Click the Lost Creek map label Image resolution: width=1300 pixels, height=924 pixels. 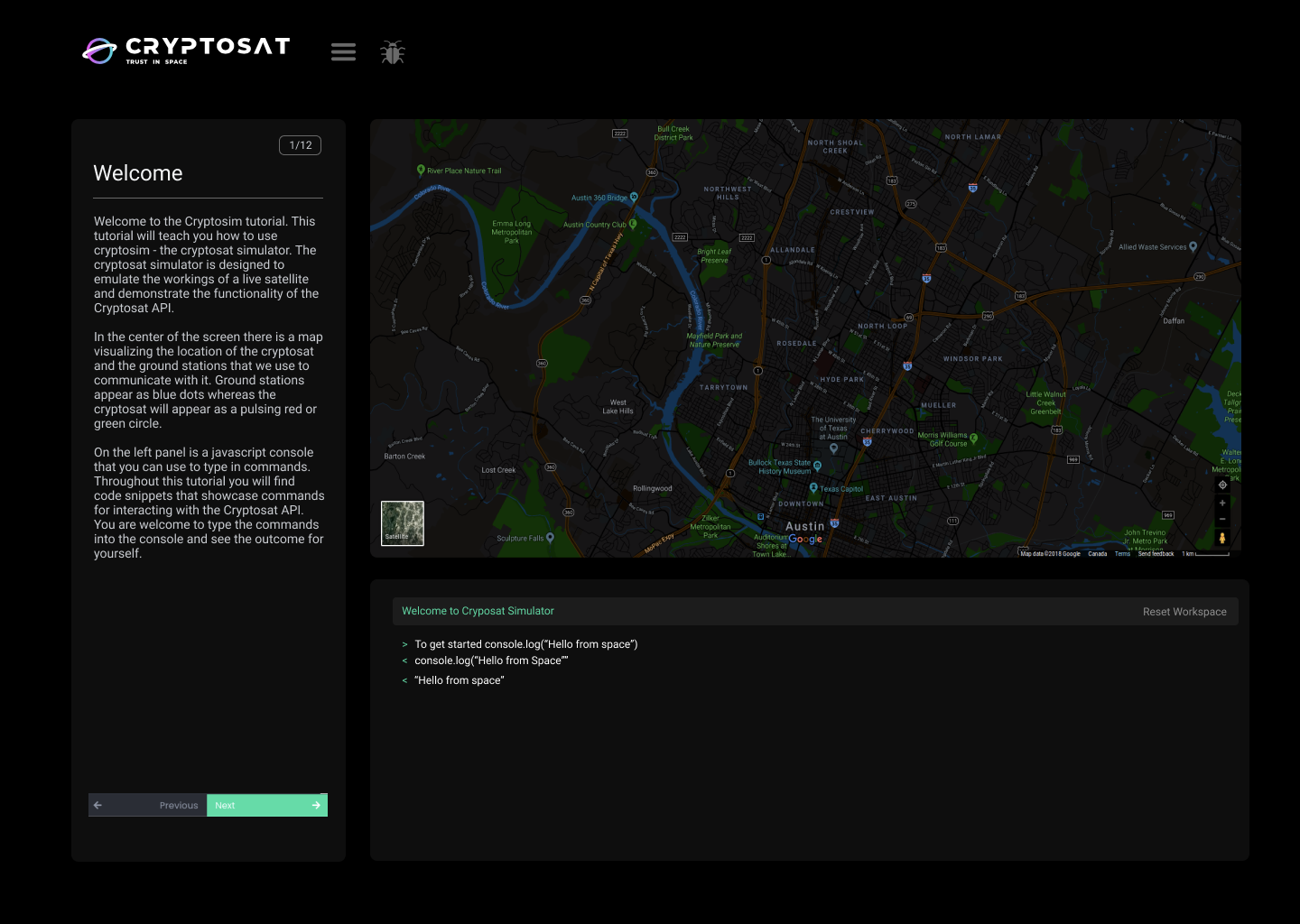[x=498, y=470]
